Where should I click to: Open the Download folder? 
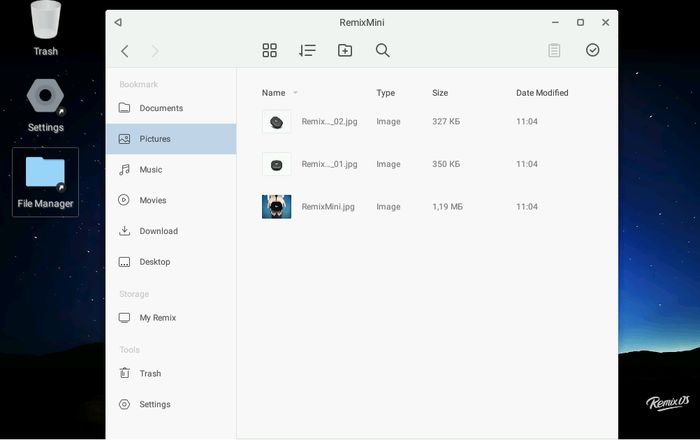158,231
